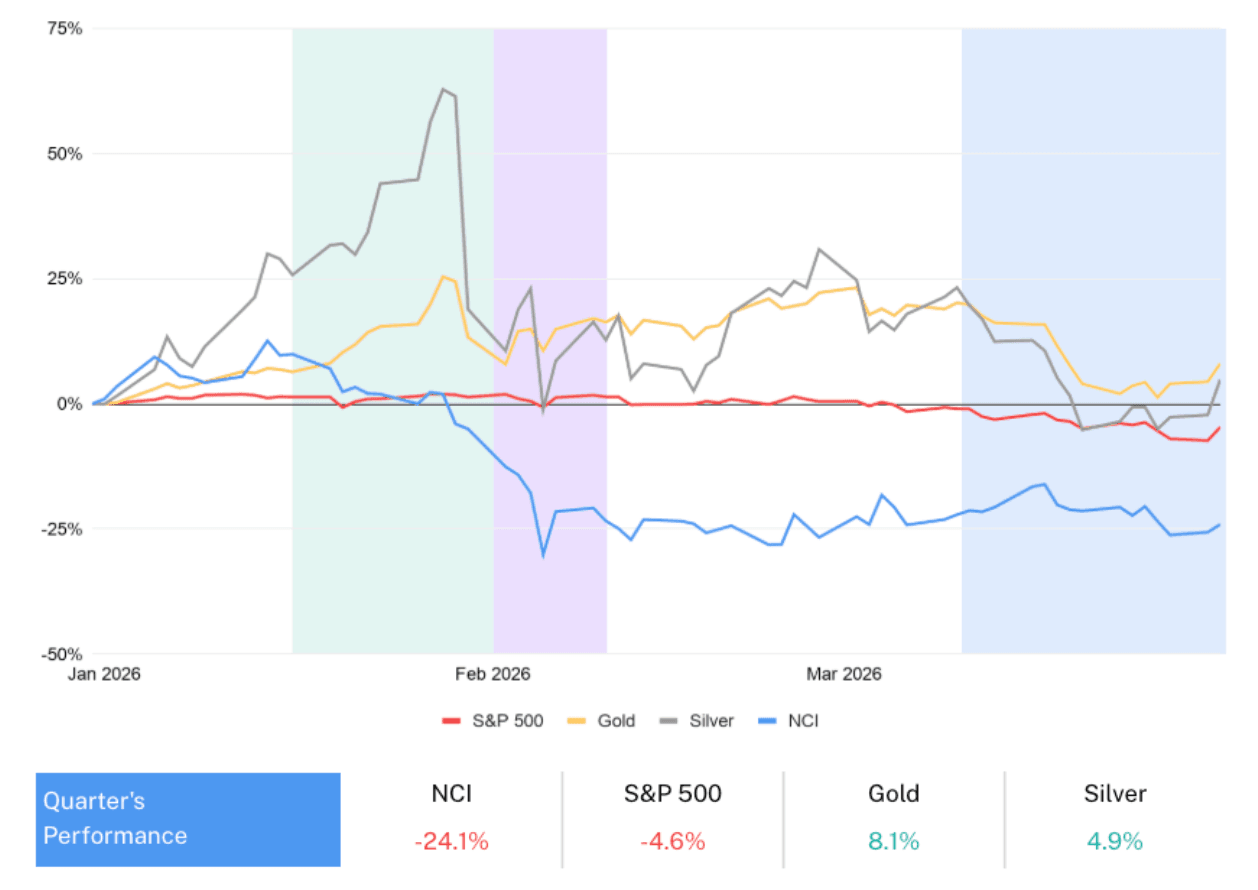This screenshot has width=1258, height=890.
Task: Click the Mar 2026 x-axis label
Action: tap(844, 674)
